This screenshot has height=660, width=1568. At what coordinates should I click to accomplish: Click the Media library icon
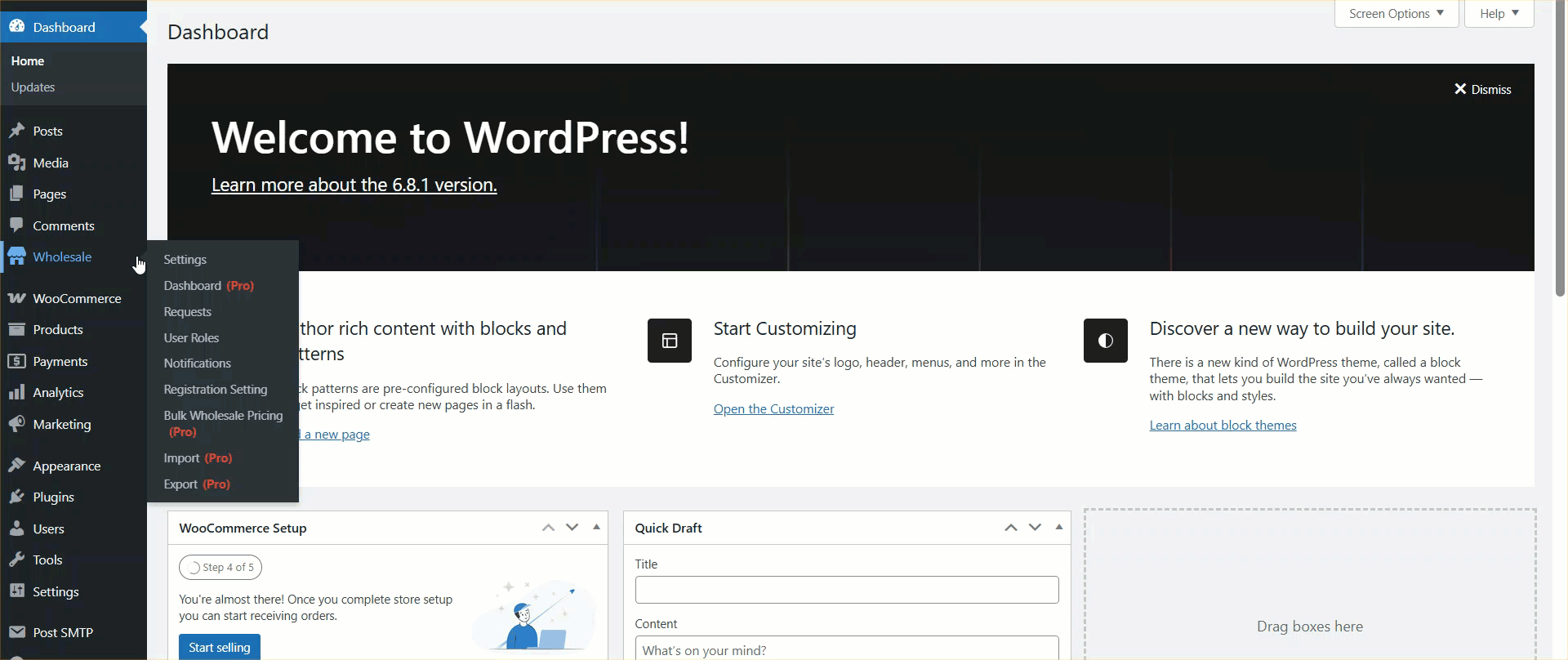pos(16,163)
